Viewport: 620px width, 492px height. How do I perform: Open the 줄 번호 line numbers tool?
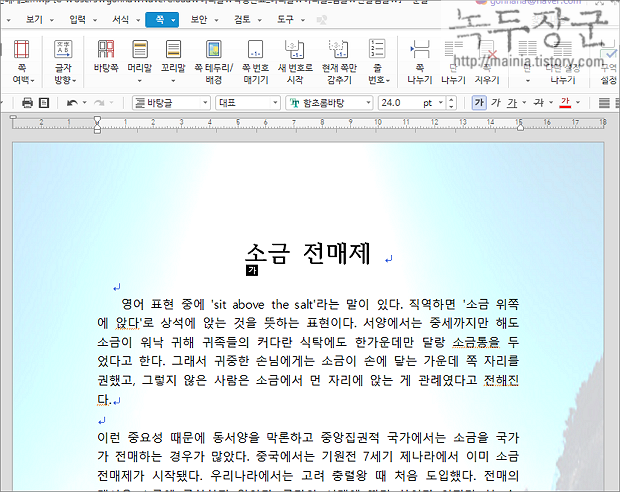pos(378,62)
